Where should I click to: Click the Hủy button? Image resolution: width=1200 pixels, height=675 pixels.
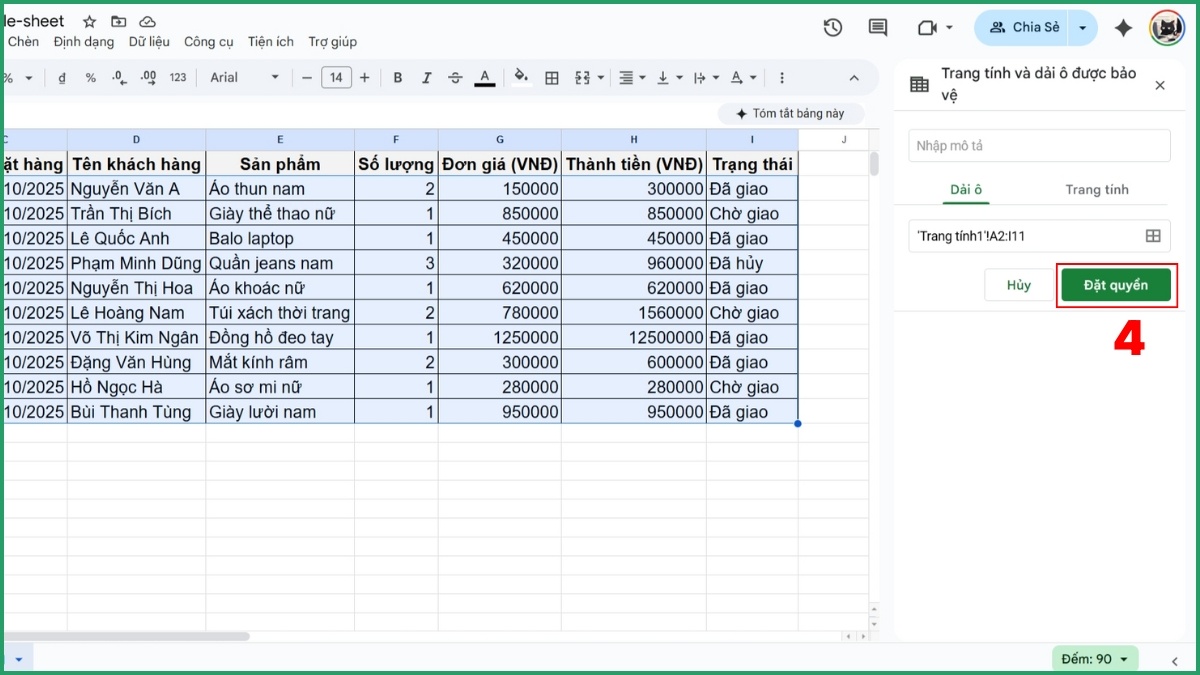tap(1018, 285)
